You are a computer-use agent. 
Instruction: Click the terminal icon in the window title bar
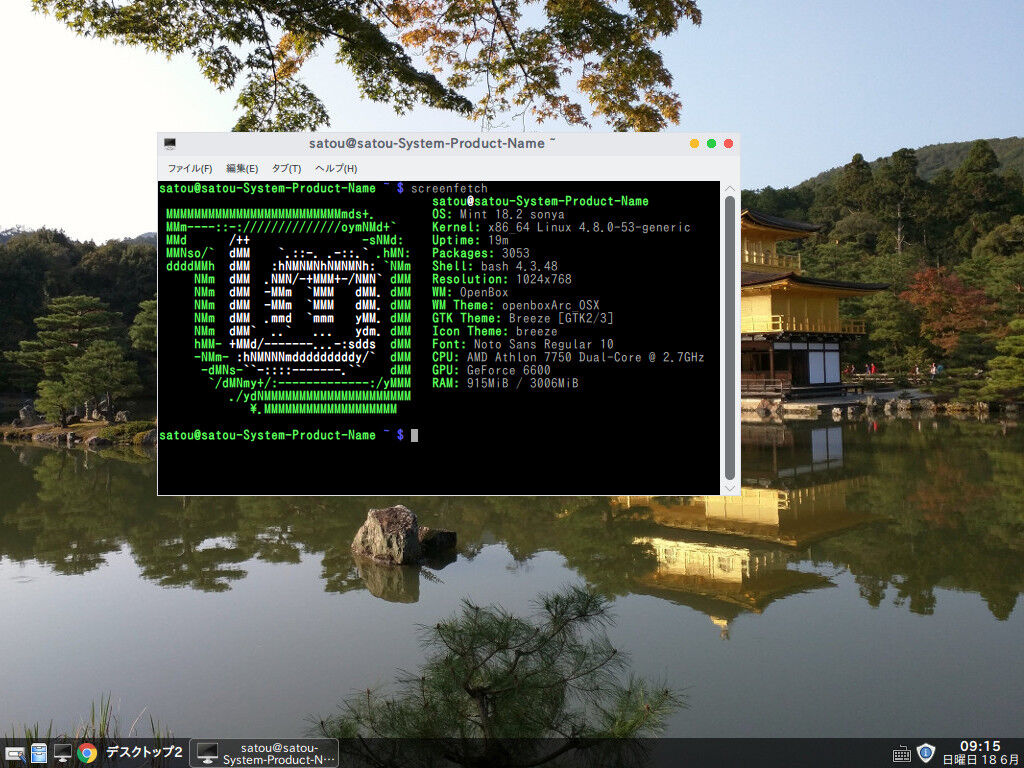pyautogui.click(x=172, y=143)
